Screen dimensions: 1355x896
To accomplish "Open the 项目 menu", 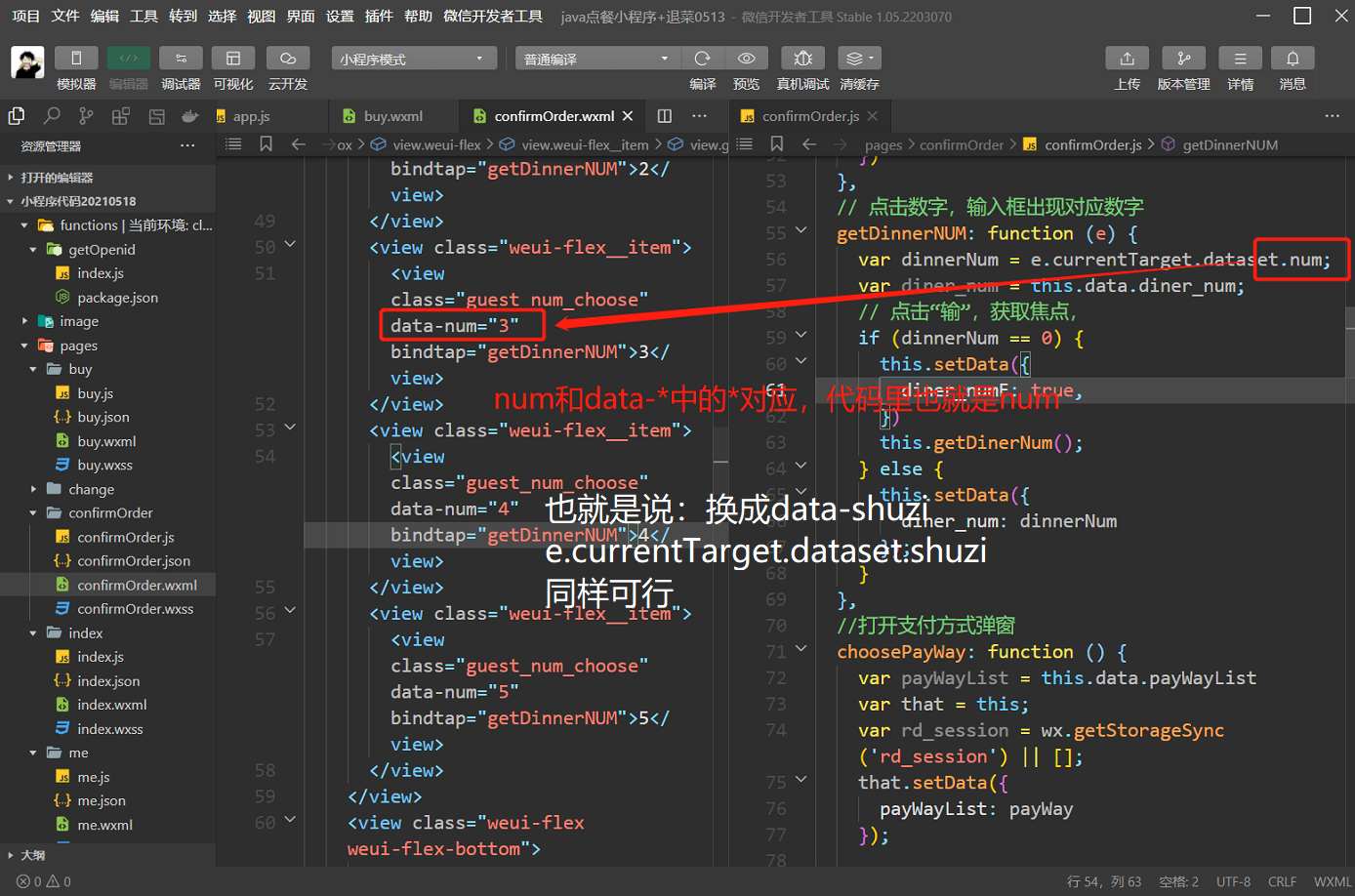I will [26, 17].
